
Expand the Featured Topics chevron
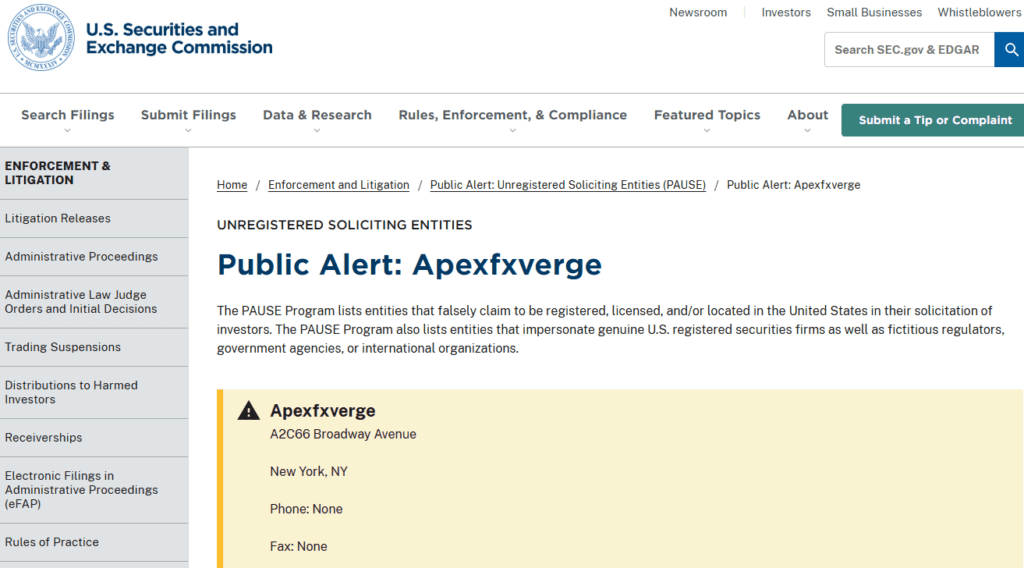(x=707, y=131)
